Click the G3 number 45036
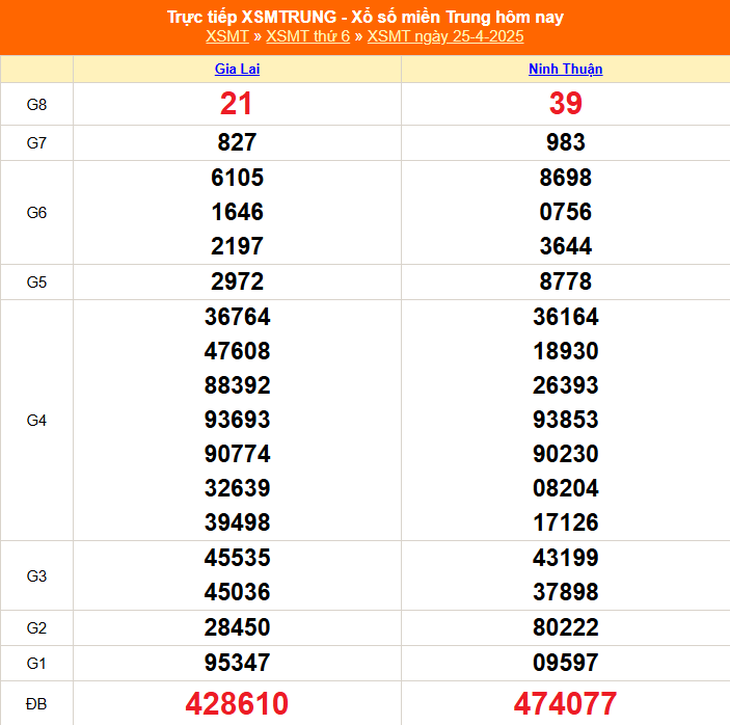 tap(237, 592)
